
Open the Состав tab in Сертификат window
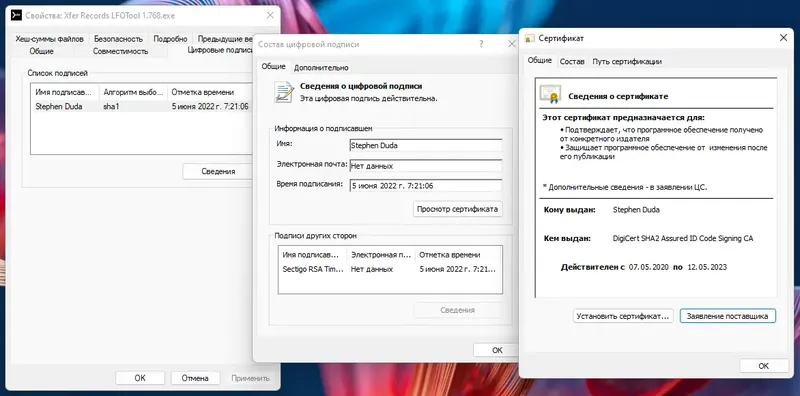click(x=572, y=61)
